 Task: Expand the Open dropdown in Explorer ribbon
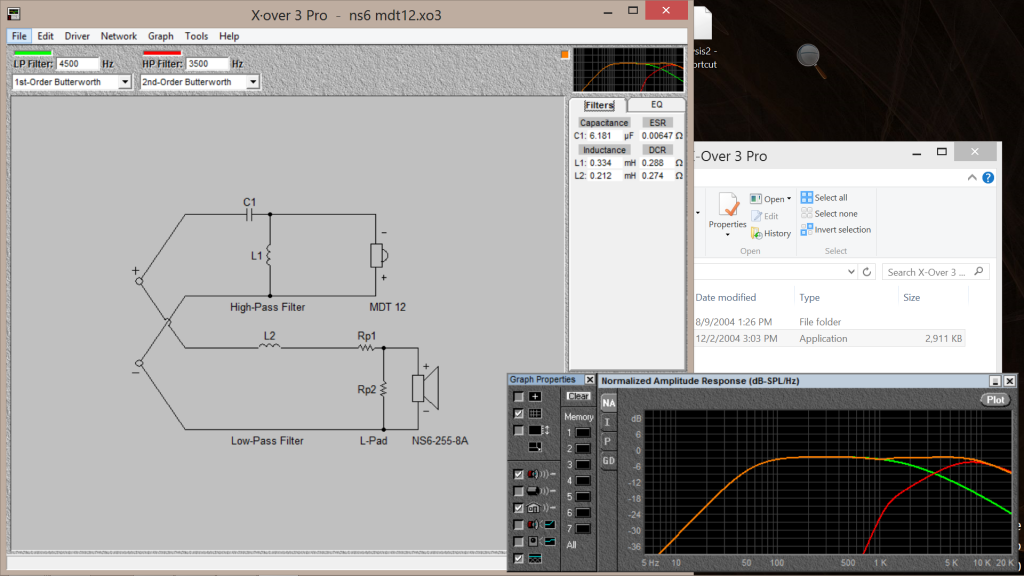point(789,199)
